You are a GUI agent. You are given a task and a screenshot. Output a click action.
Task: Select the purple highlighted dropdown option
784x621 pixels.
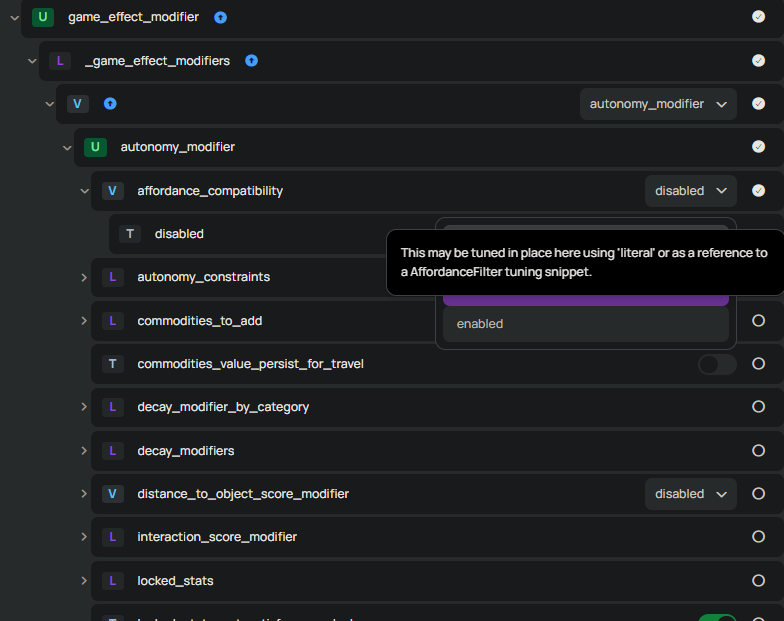[x=585, y=298]
